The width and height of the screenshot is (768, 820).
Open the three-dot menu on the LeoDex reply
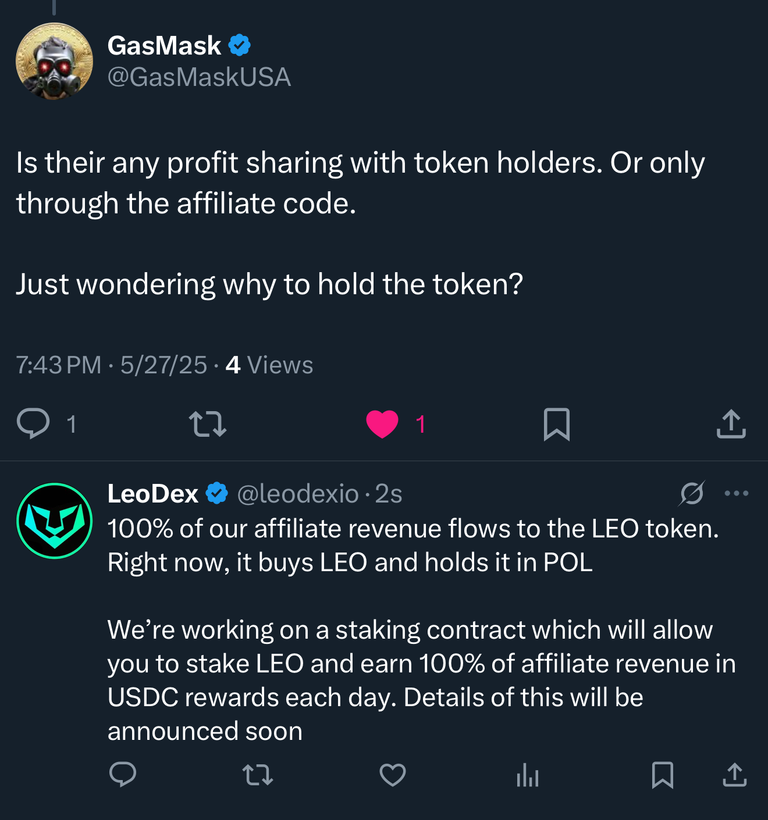click(x=737, y=493)
